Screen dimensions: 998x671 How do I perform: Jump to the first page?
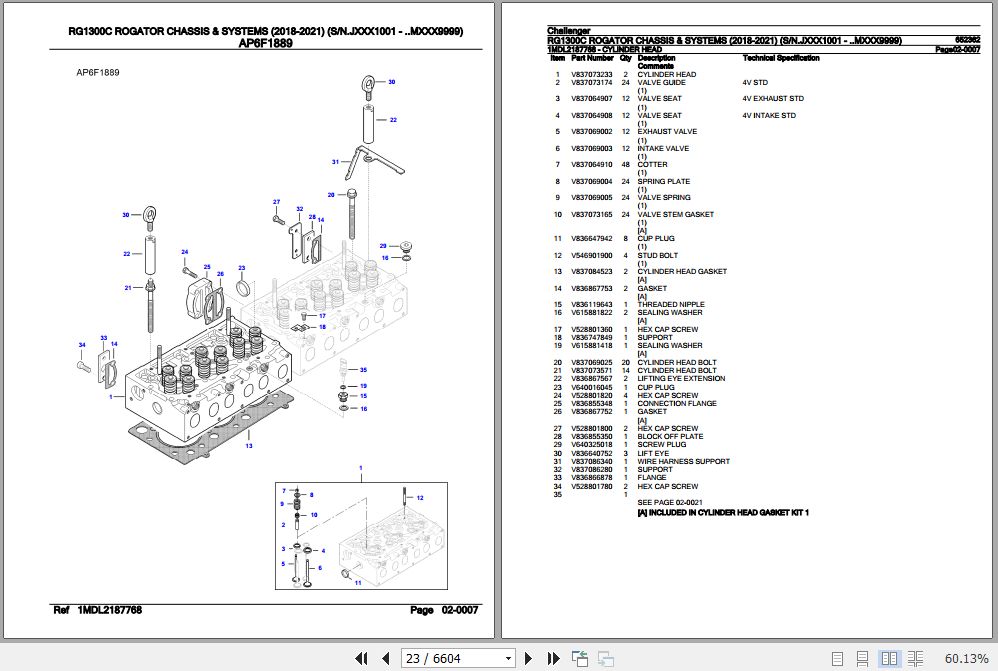362,658
